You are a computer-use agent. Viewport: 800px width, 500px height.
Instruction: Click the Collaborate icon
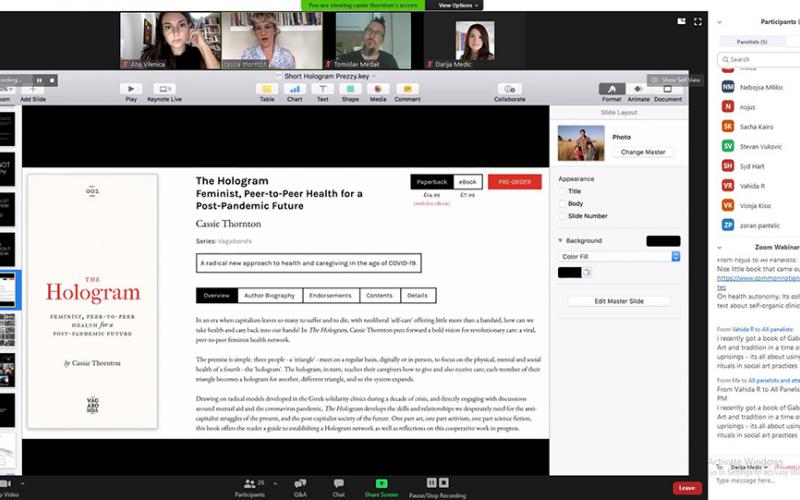pos(509,89)
